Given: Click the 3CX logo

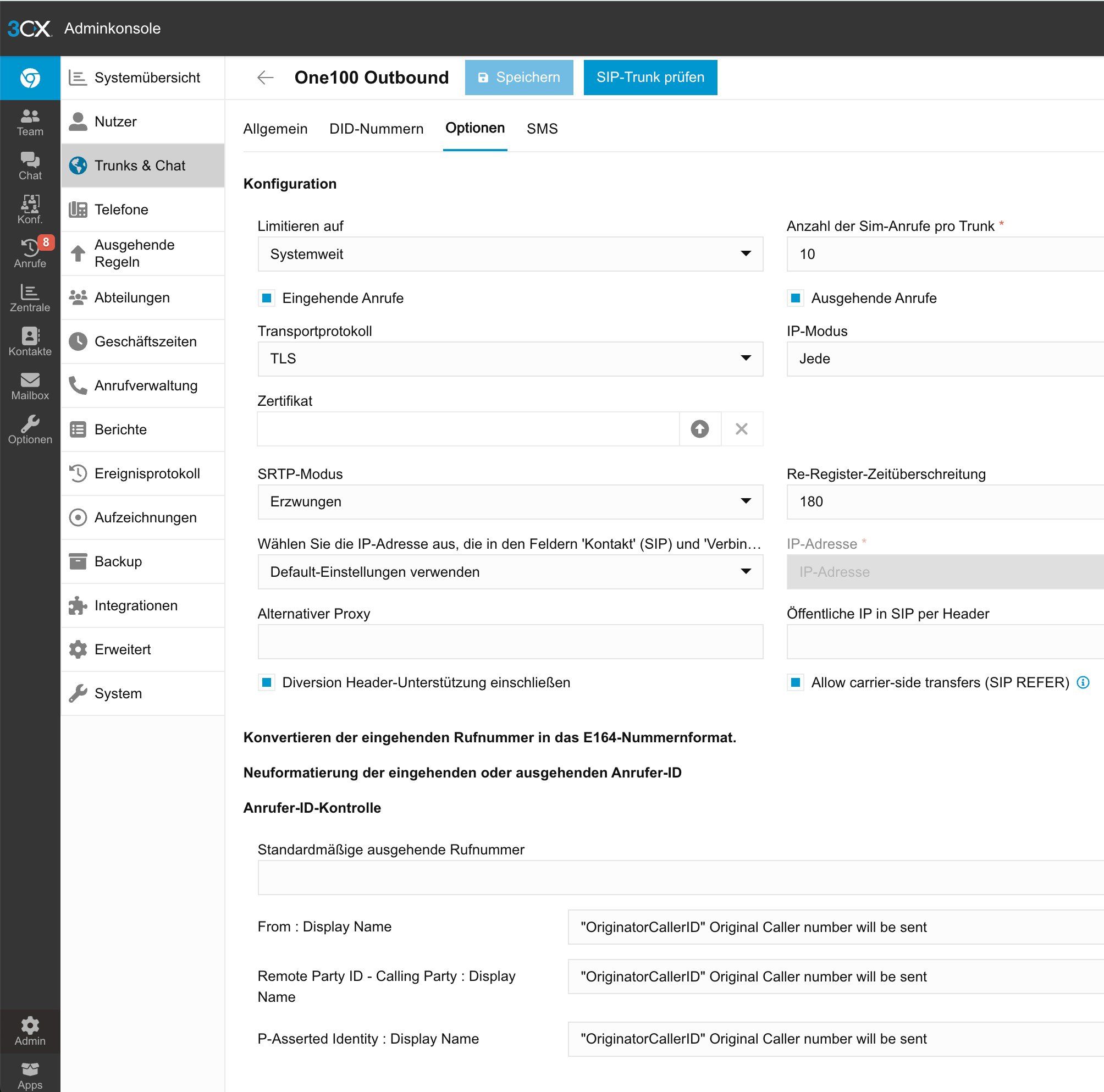Looking at the screenshot, I should pyautogui.click(x=29, y=28).
